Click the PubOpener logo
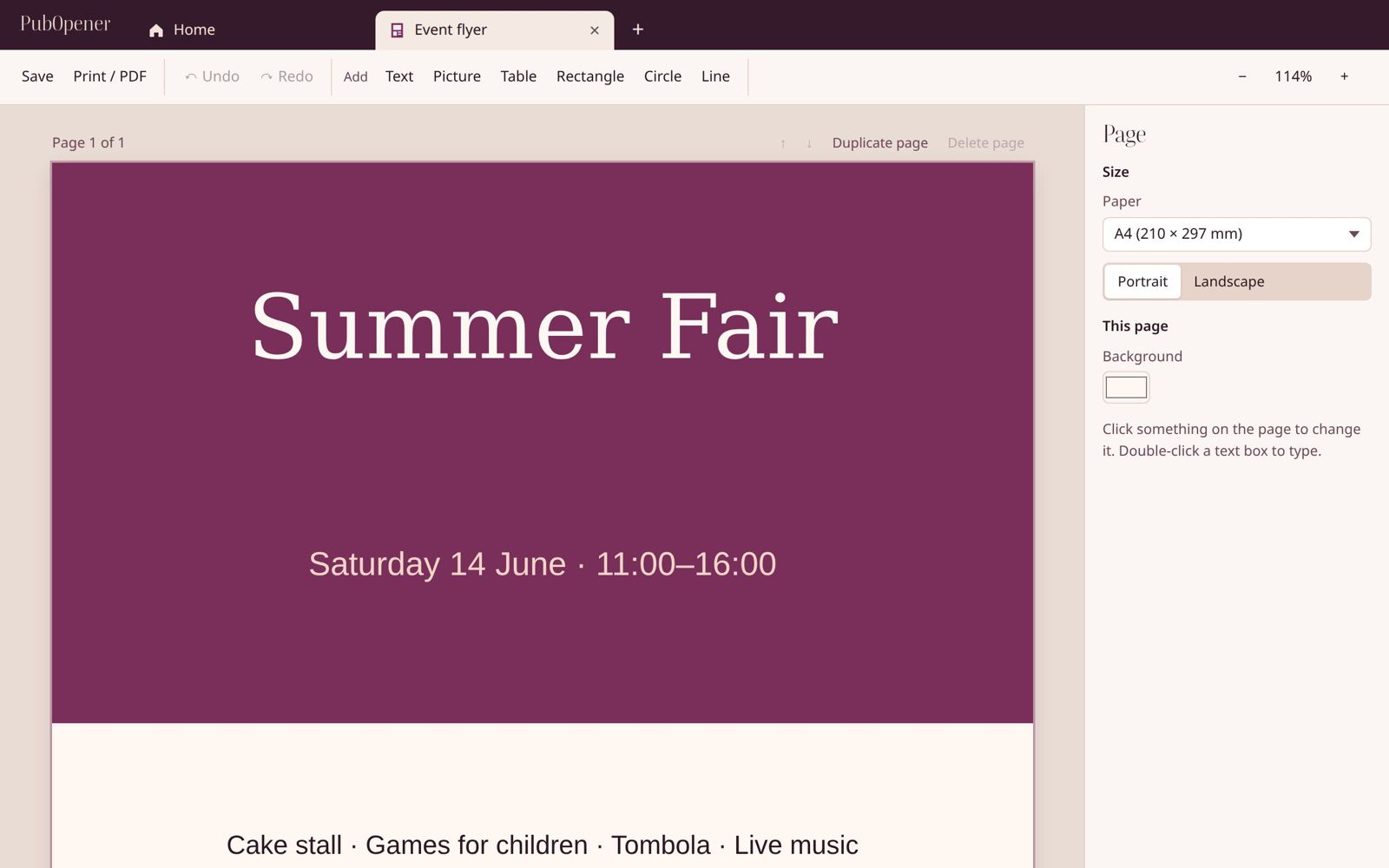 (x=65, y=24)
